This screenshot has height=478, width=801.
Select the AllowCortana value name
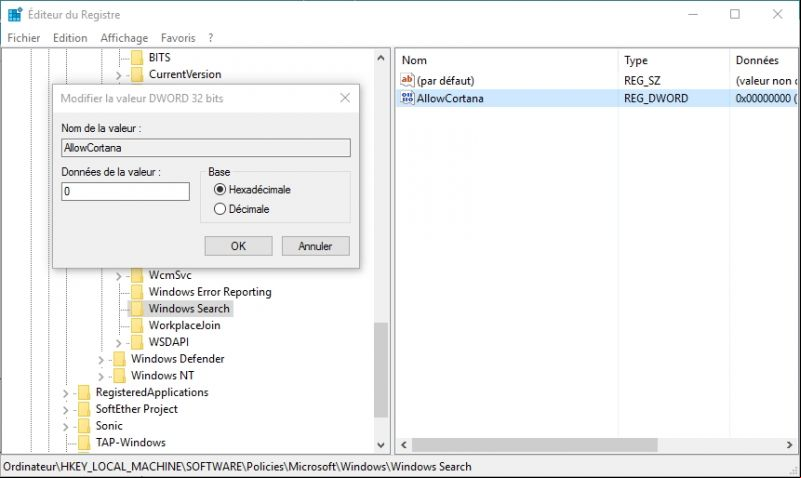[450, 98]
